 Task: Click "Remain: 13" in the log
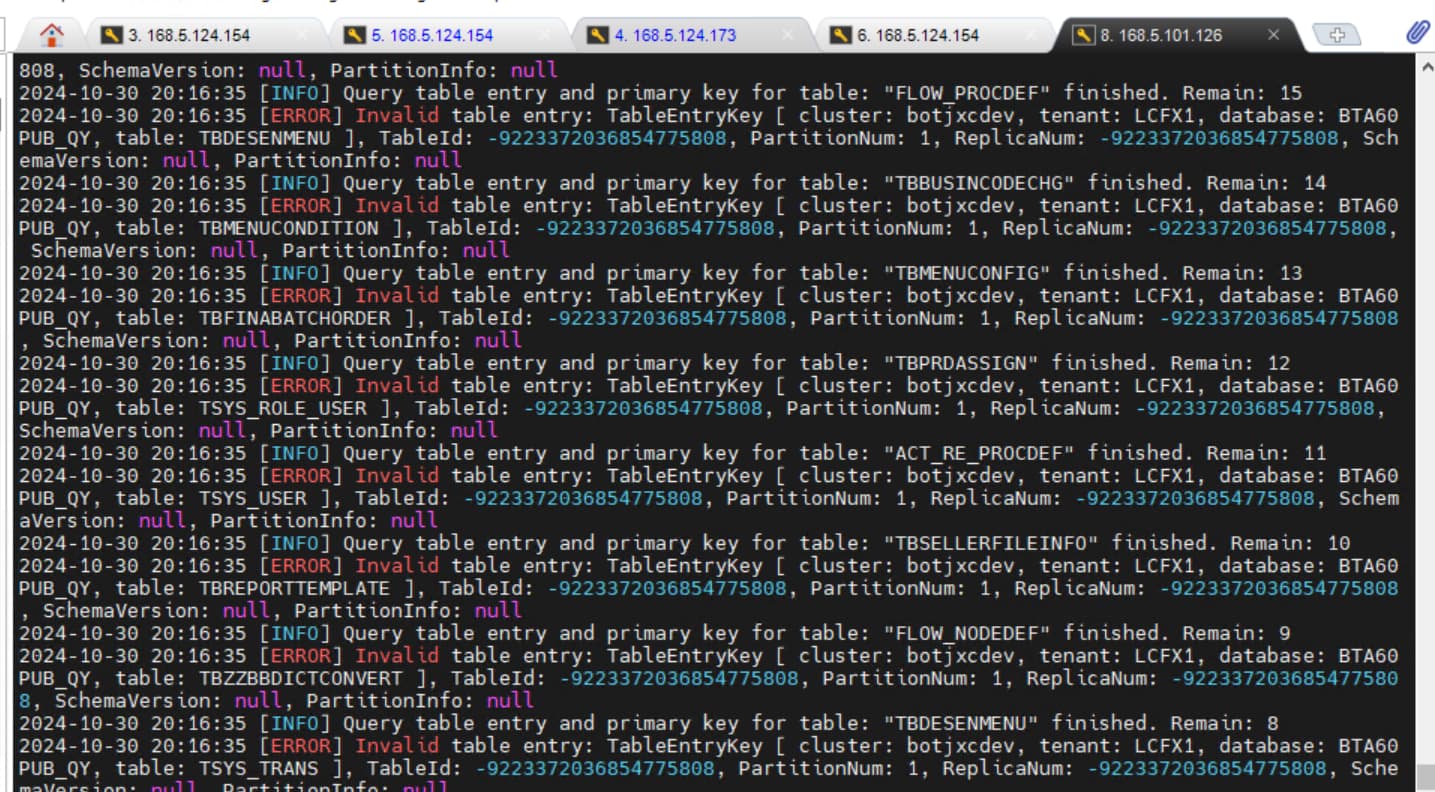click(1242, 273)
